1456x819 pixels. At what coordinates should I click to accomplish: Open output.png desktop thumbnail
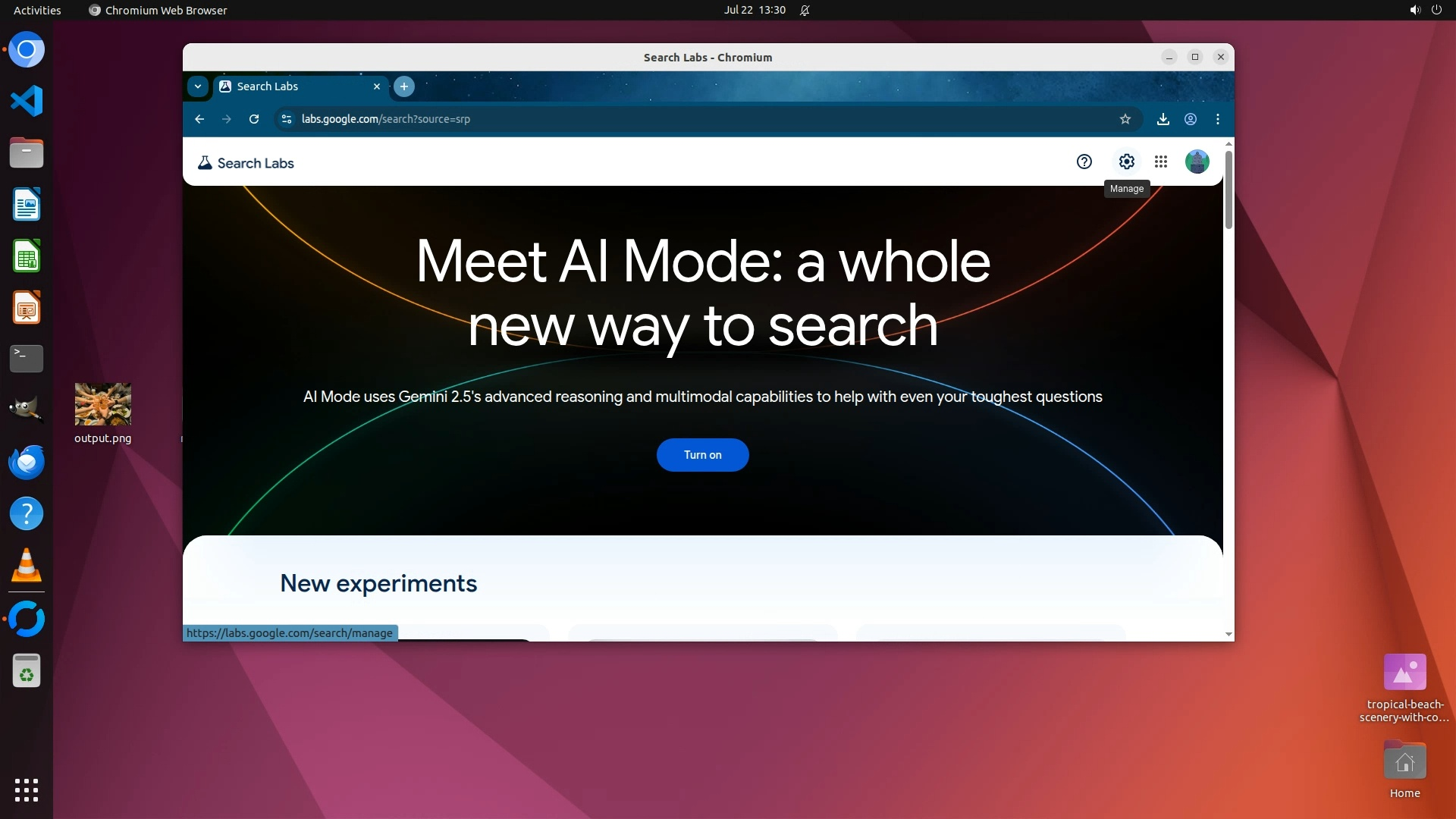(x=103, y=404)
